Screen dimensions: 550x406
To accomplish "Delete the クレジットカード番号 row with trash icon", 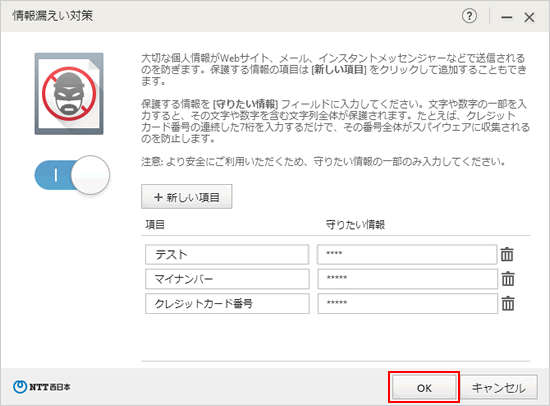I will pyautogui.click(x=508, y=304).
